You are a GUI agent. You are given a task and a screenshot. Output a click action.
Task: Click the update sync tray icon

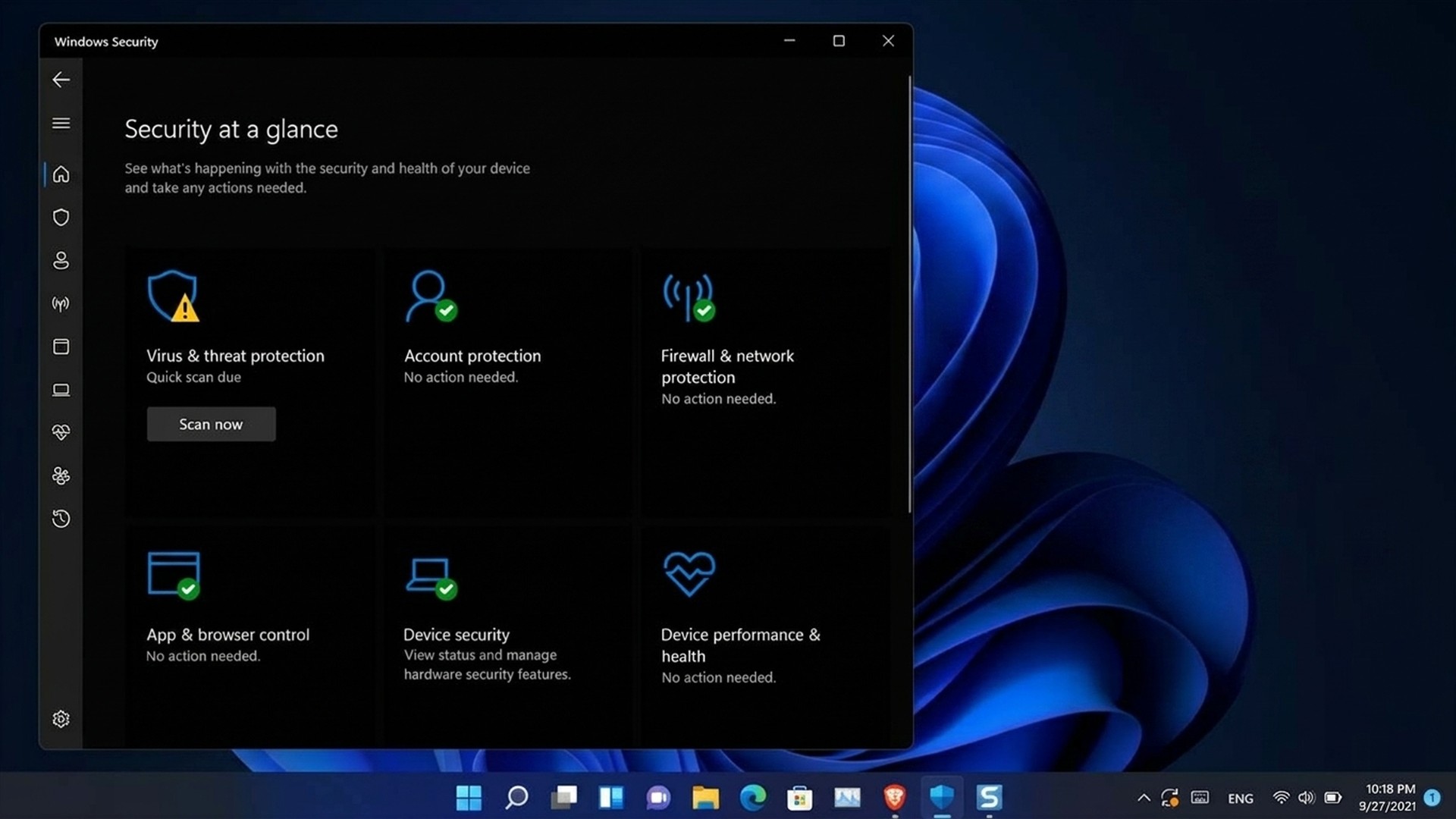tap(1170, 798)
